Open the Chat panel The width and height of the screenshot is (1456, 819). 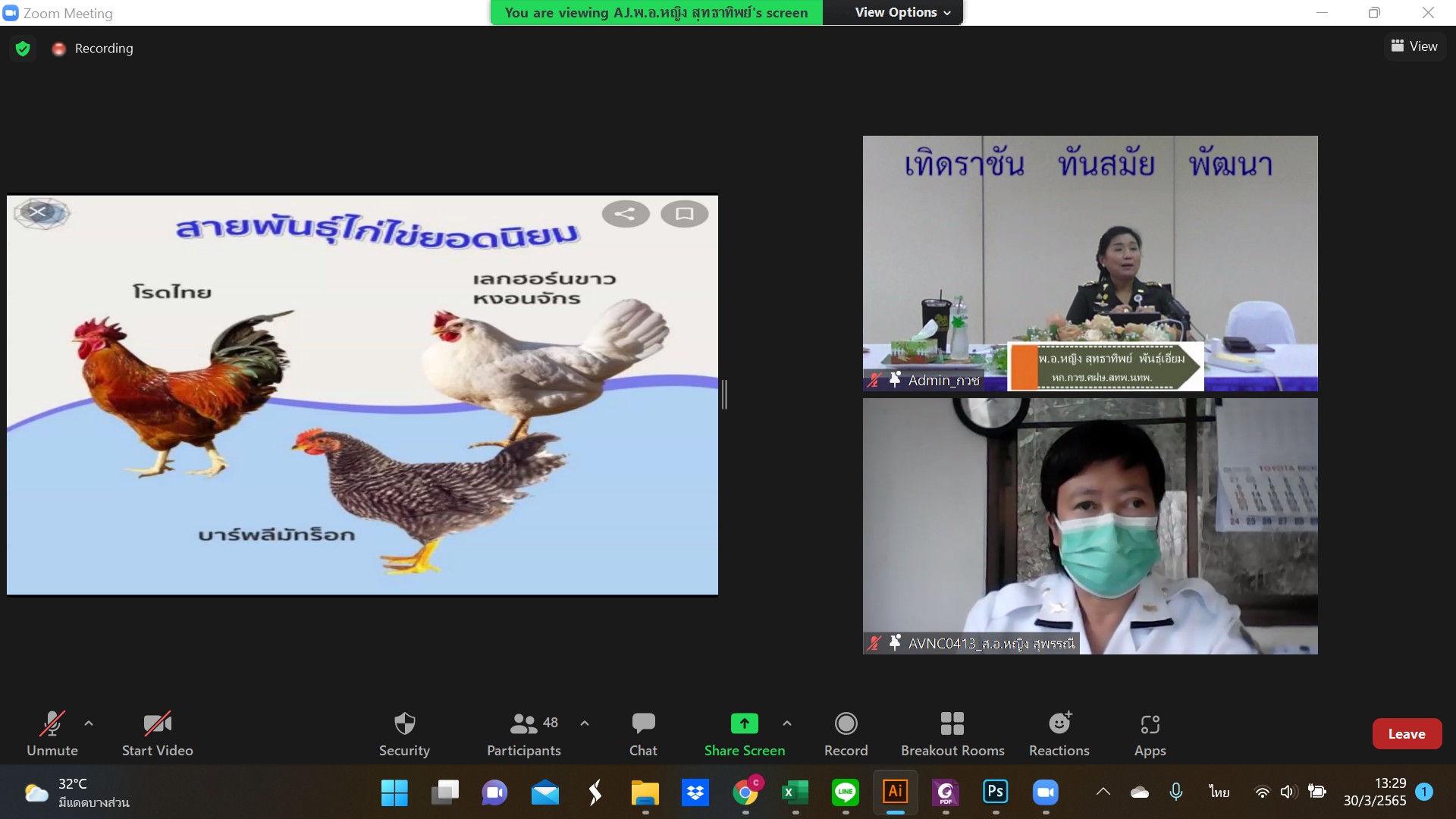(643, 733)
